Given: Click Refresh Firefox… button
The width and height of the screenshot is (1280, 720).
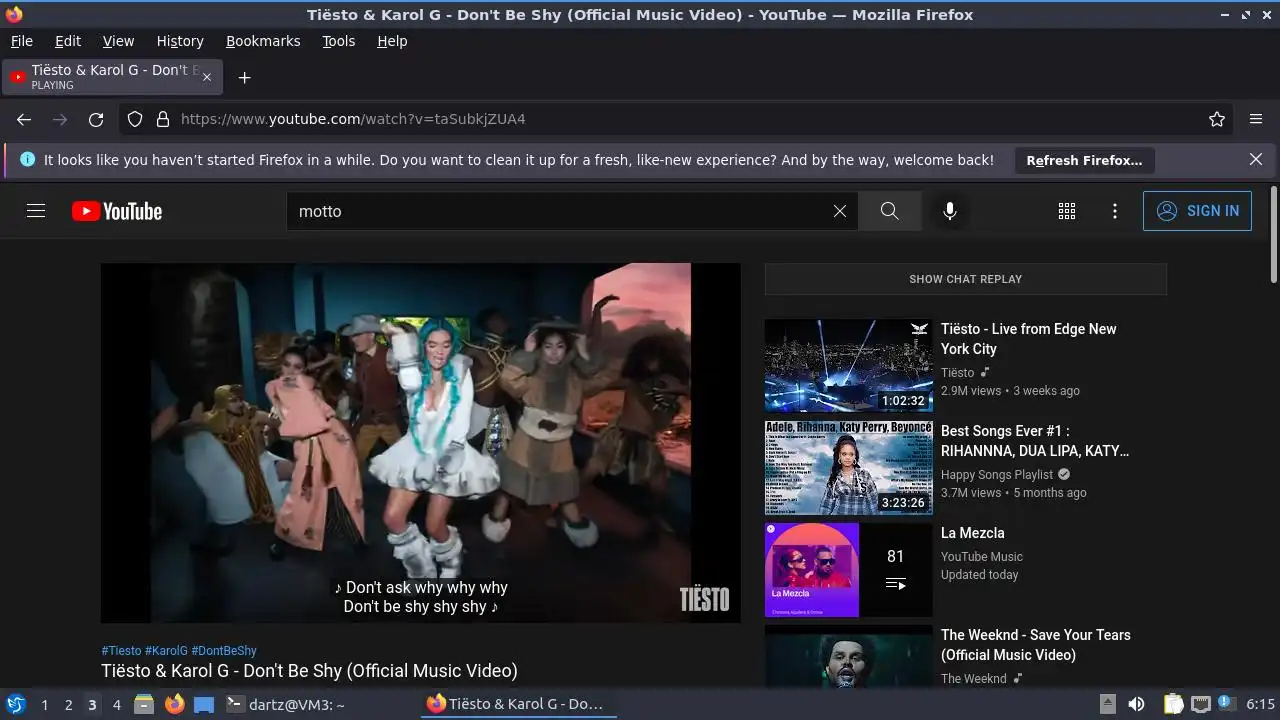Looking at the screenshot, I should (1084, 160).
